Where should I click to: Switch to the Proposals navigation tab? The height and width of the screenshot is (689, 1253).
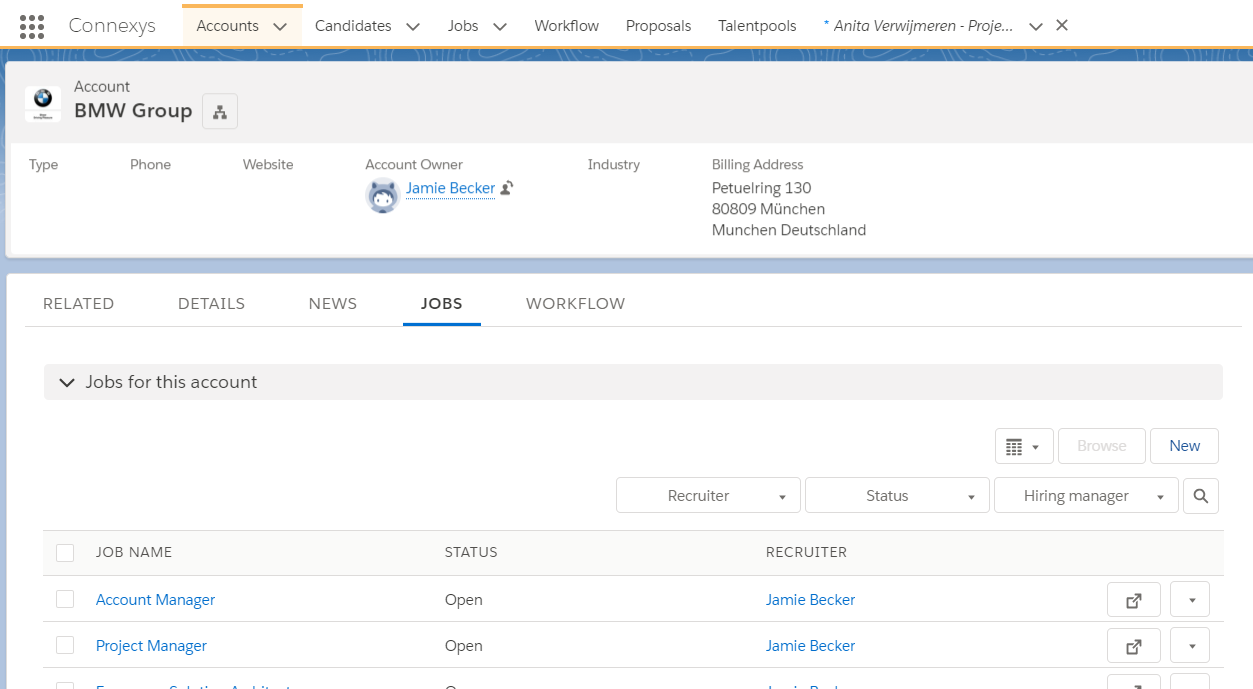(x=658, y=26)
